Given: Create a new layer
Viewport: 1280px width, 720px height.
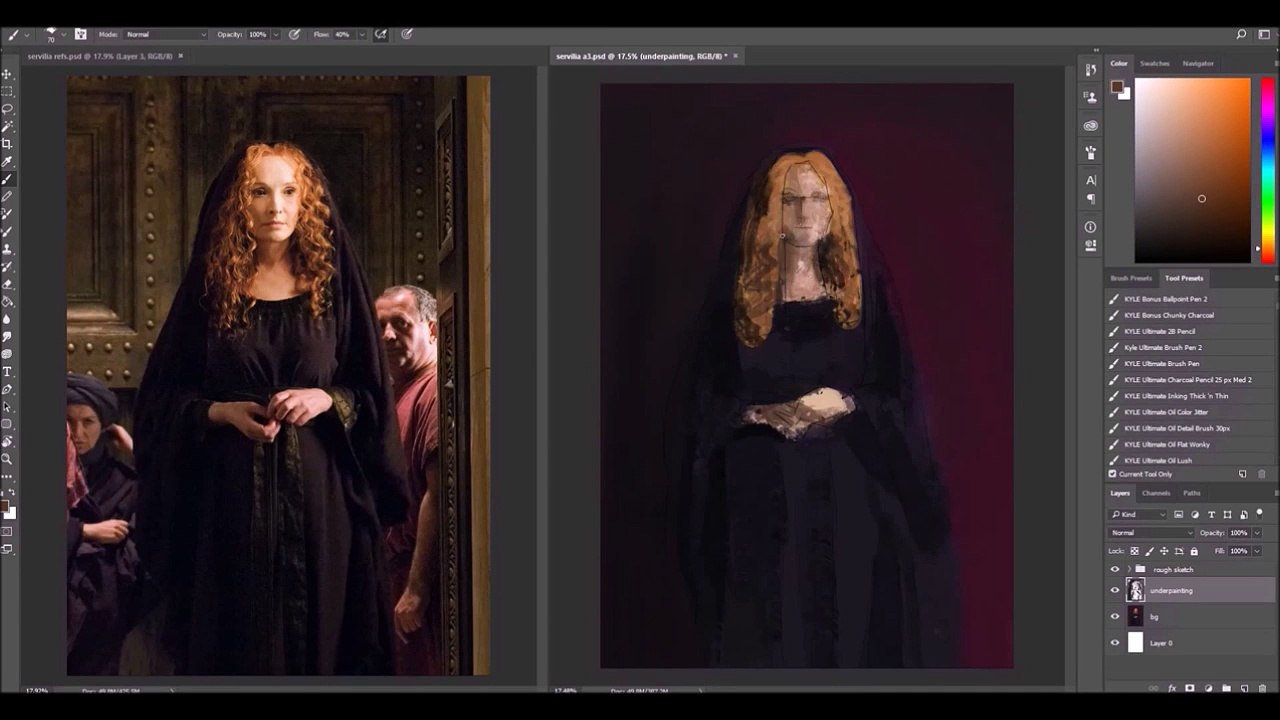Looking at the screenshot, I should coord(1244,688).
